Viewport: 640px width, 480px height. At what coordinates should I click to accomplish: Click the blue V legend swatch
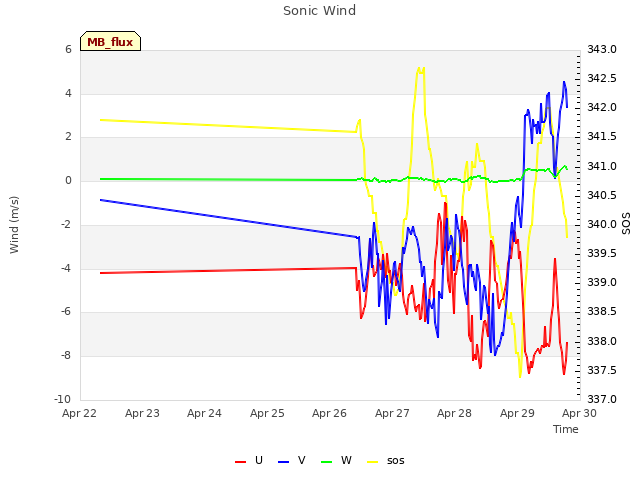283,462
